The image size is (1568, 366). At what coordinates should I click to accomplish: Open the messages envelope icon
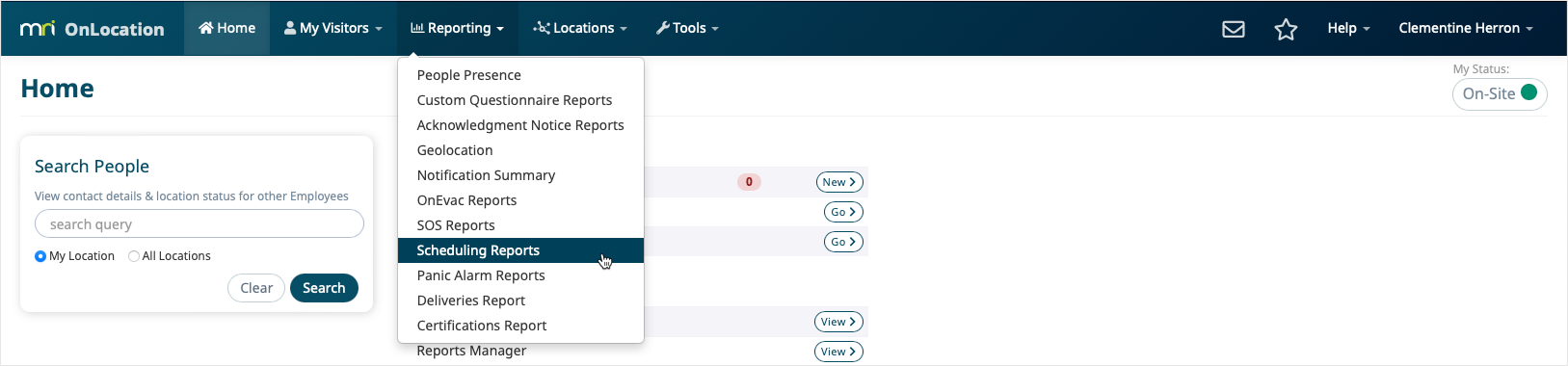click(x=1233, y=29)
